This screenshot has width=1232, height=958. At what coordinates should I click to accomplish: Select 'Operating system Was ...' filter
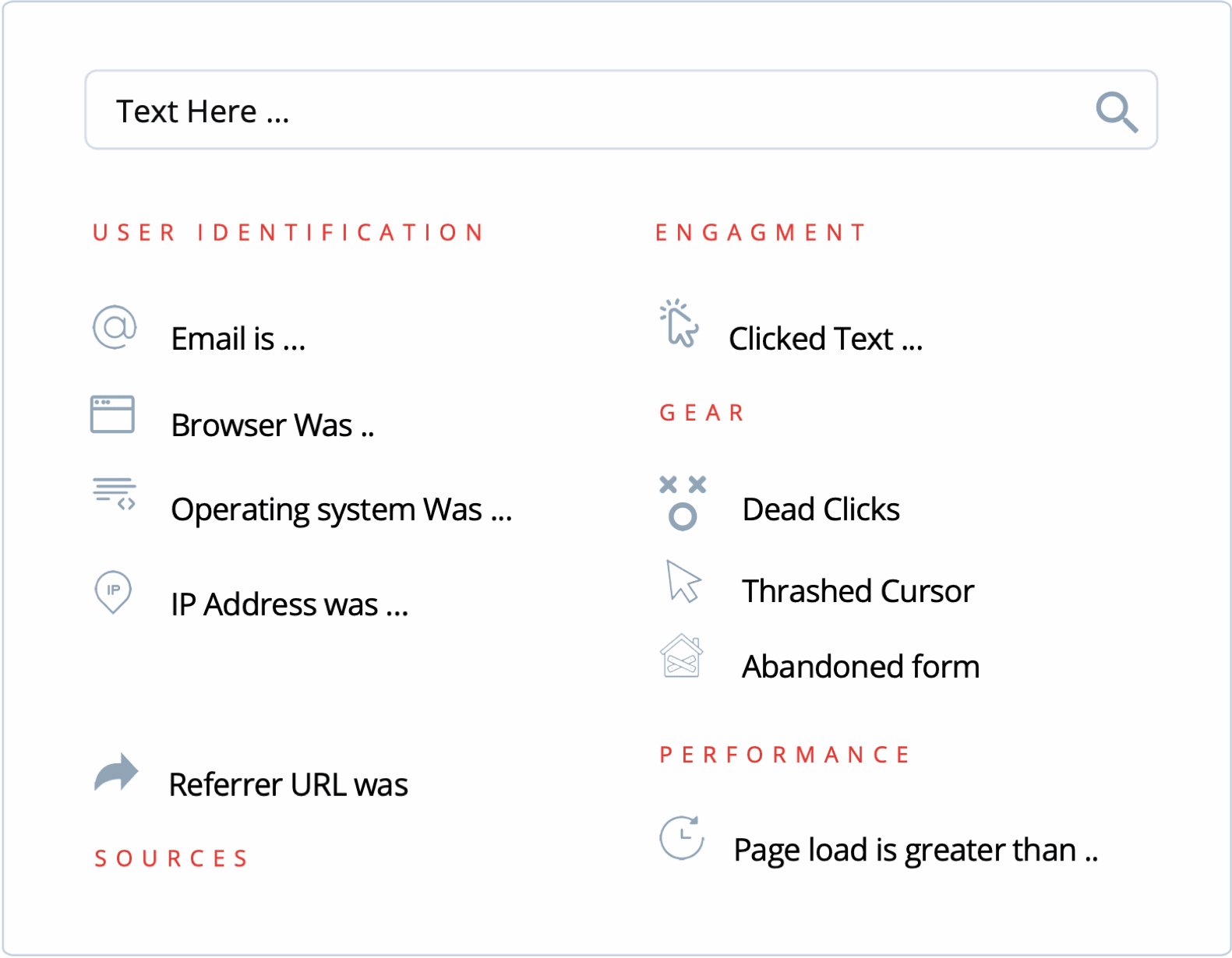tap(341, 510)
